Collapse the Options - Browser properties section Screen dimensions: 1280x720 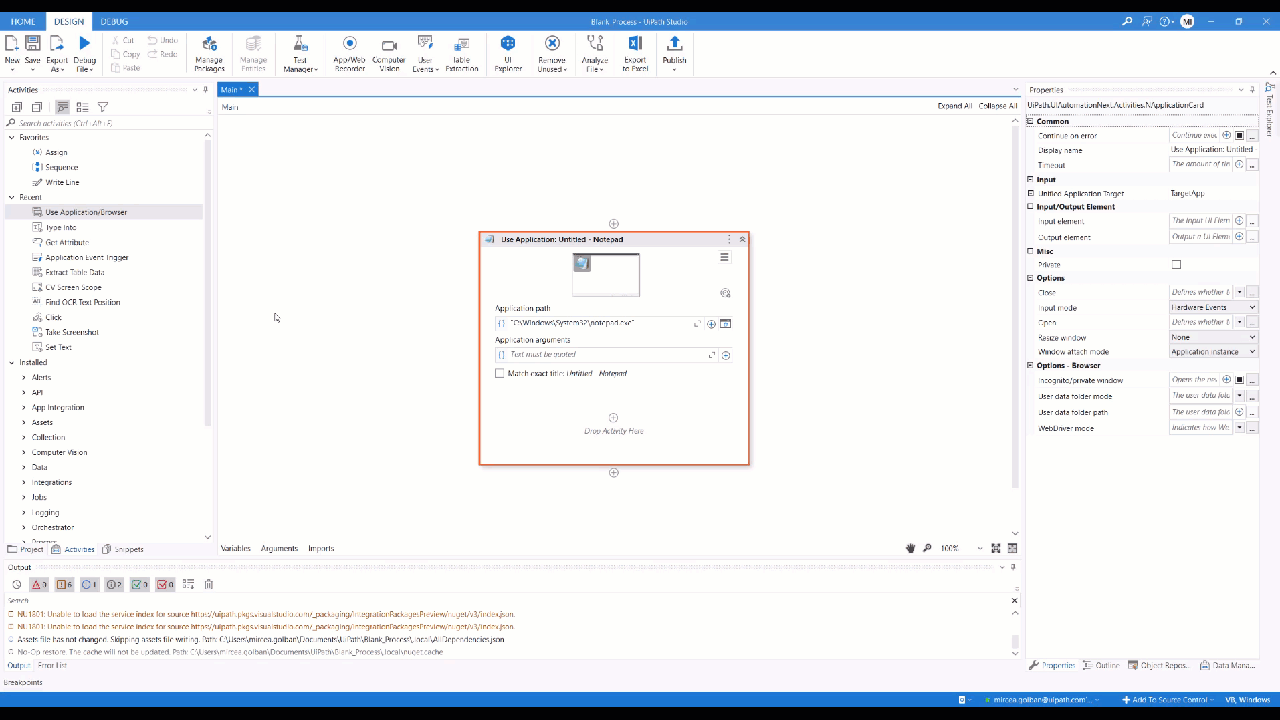[1029, 365]
